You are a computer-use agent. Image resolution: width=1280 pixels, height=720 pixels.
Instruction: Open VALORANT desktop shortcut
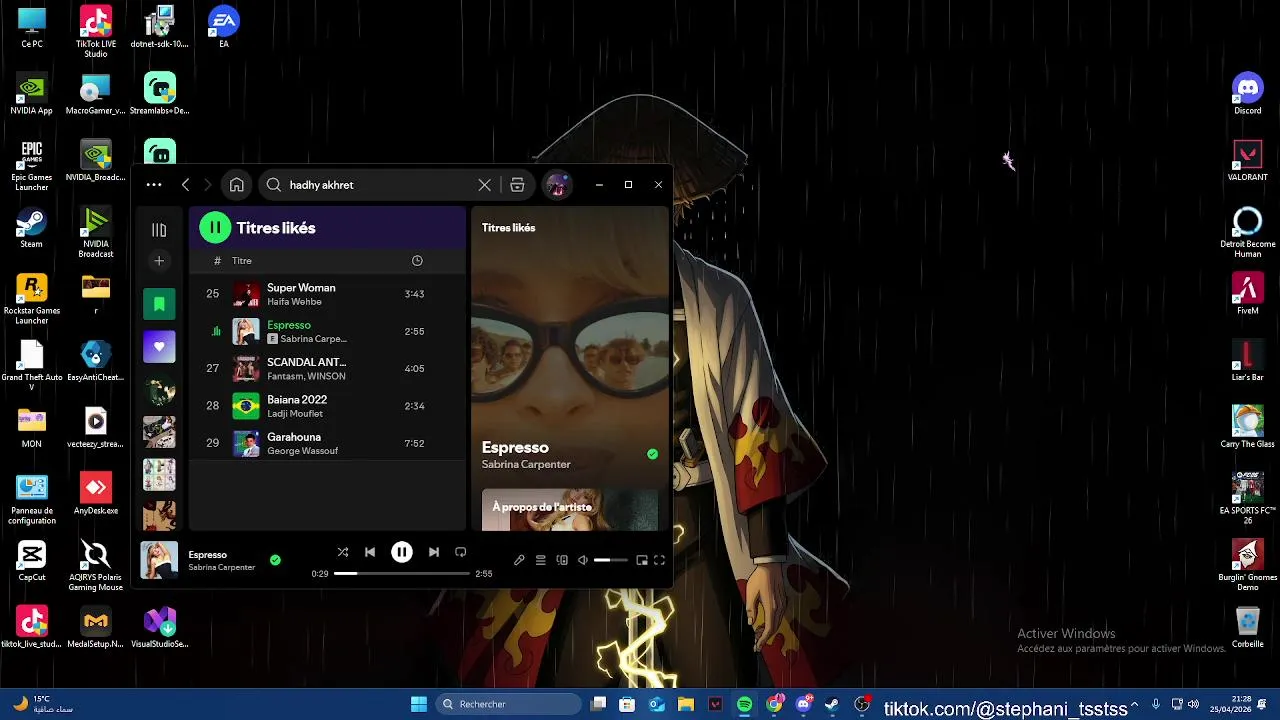(1248, 160)
